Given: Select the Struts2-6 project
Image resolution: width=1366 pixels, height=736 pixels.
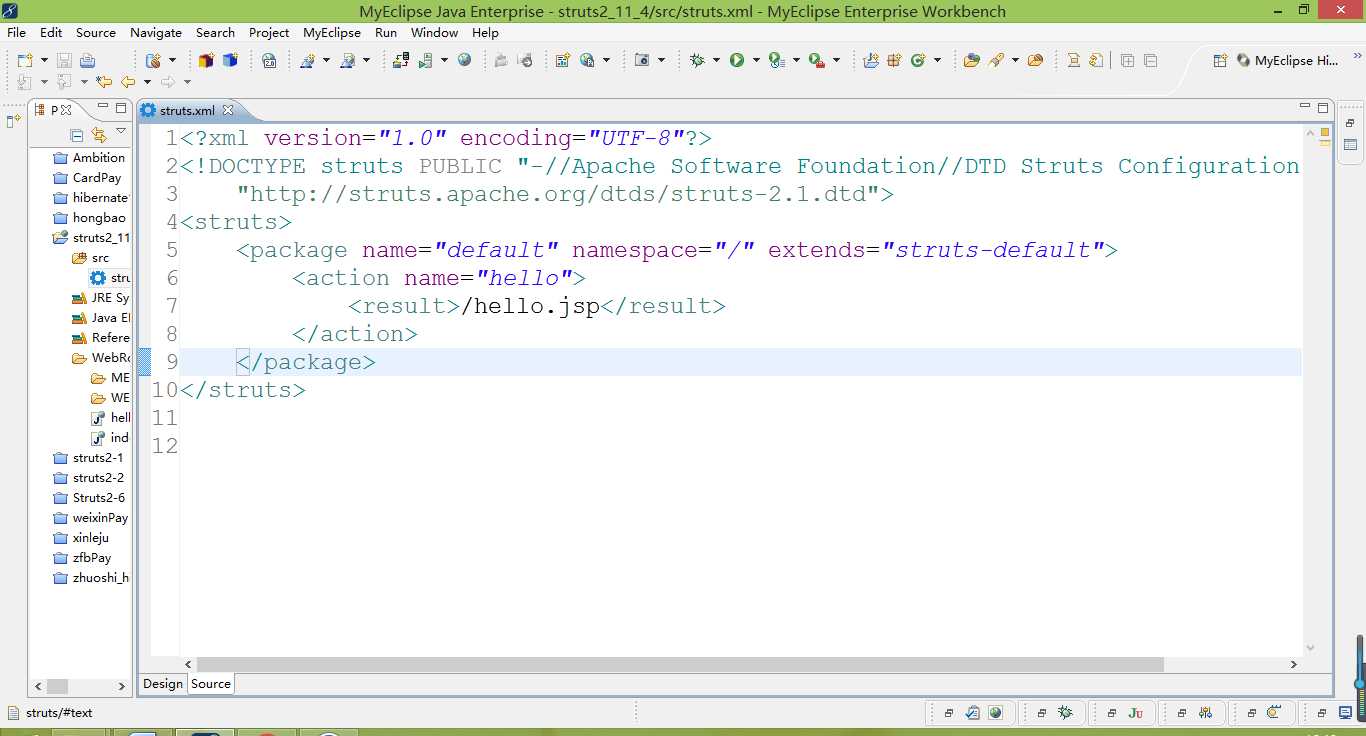Looking at the screenshot, I should [x=89, y=498].
